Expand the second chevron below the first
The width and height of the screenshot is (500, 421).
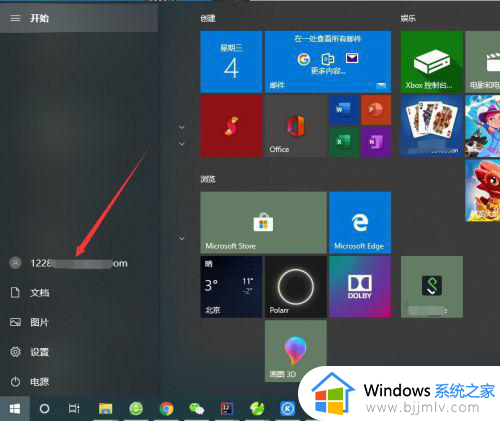click(x=182, y=144)
